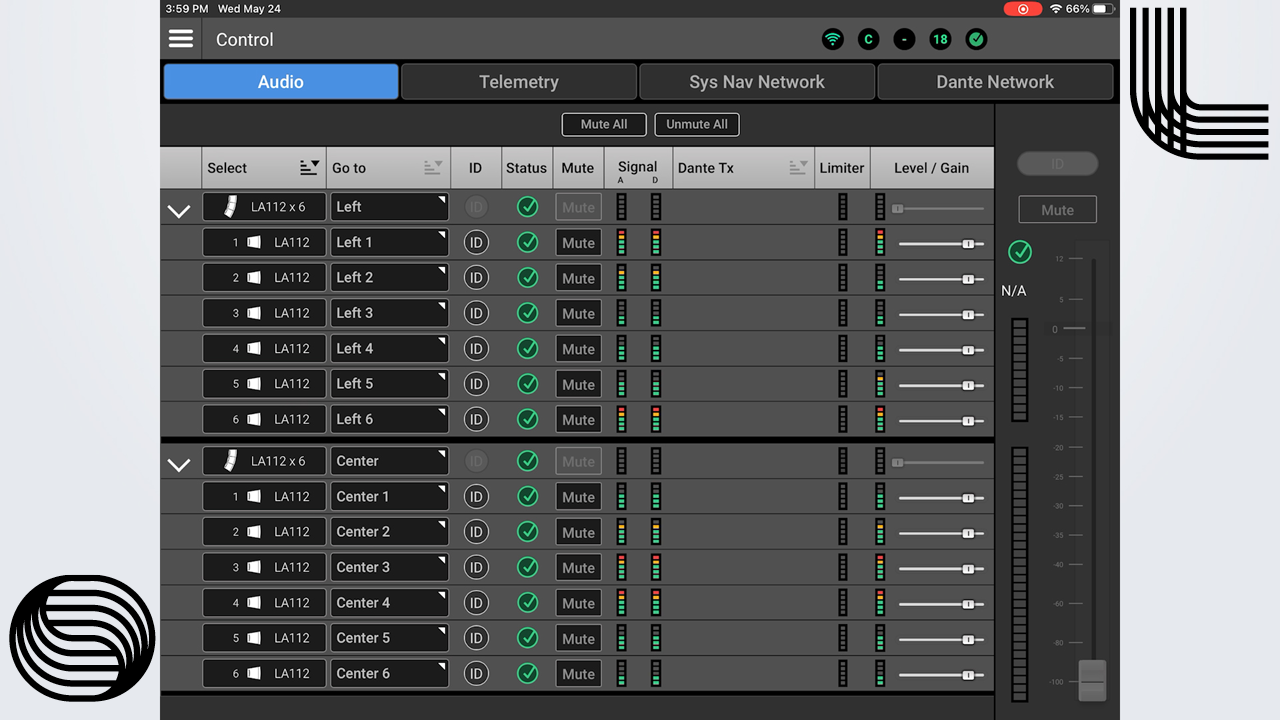Click the Mute All button
Viewport: 1280px width, 720px height.
click(604, 124)
